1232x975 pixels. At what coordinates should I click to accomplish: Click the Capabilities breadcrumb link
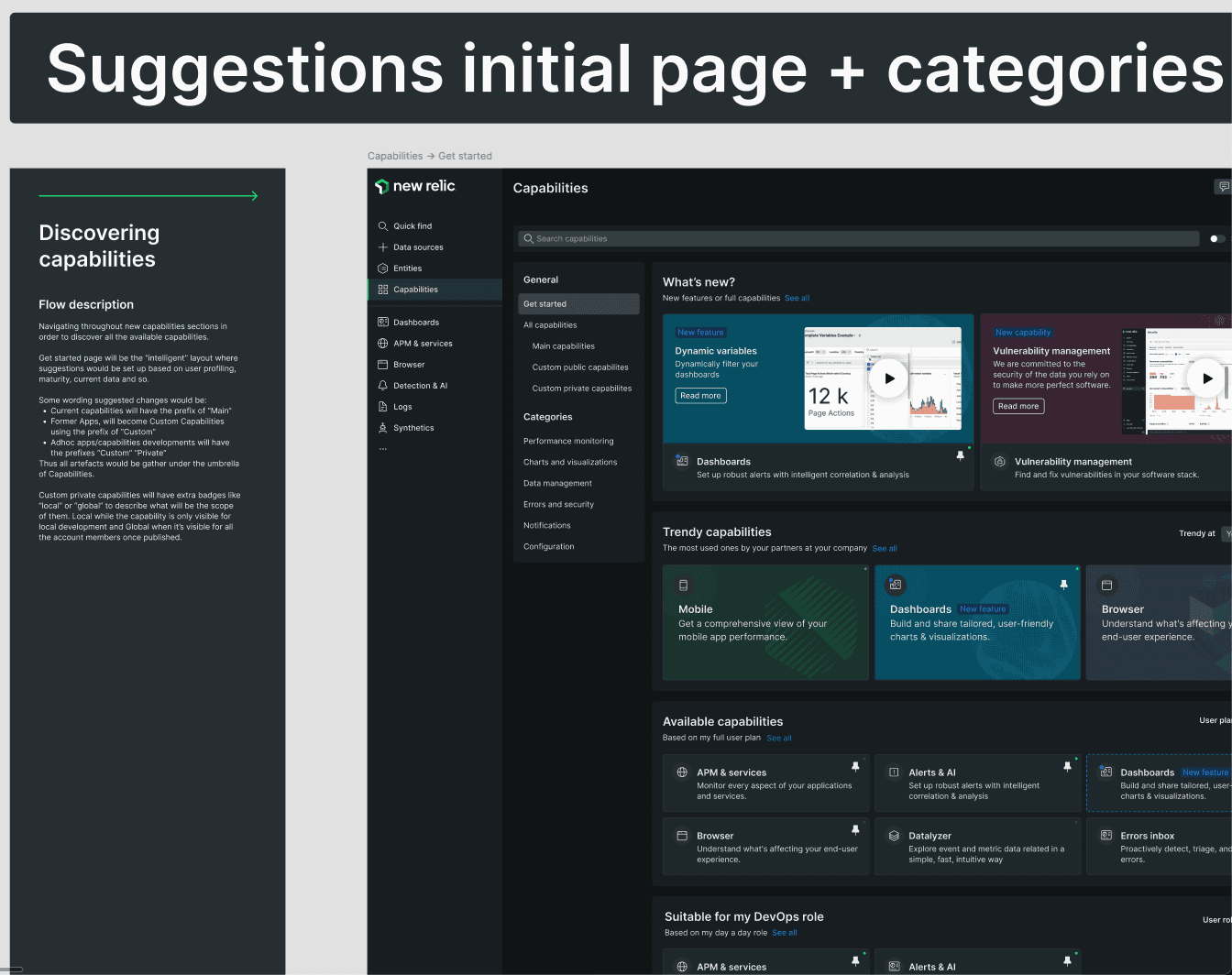pyautogui.click(x=395, y=157)
